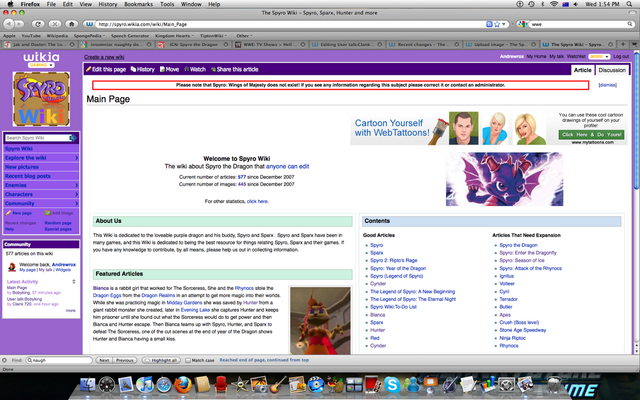Open Skype from the Dock
640x400 pixels.
(x=392, y=385)
